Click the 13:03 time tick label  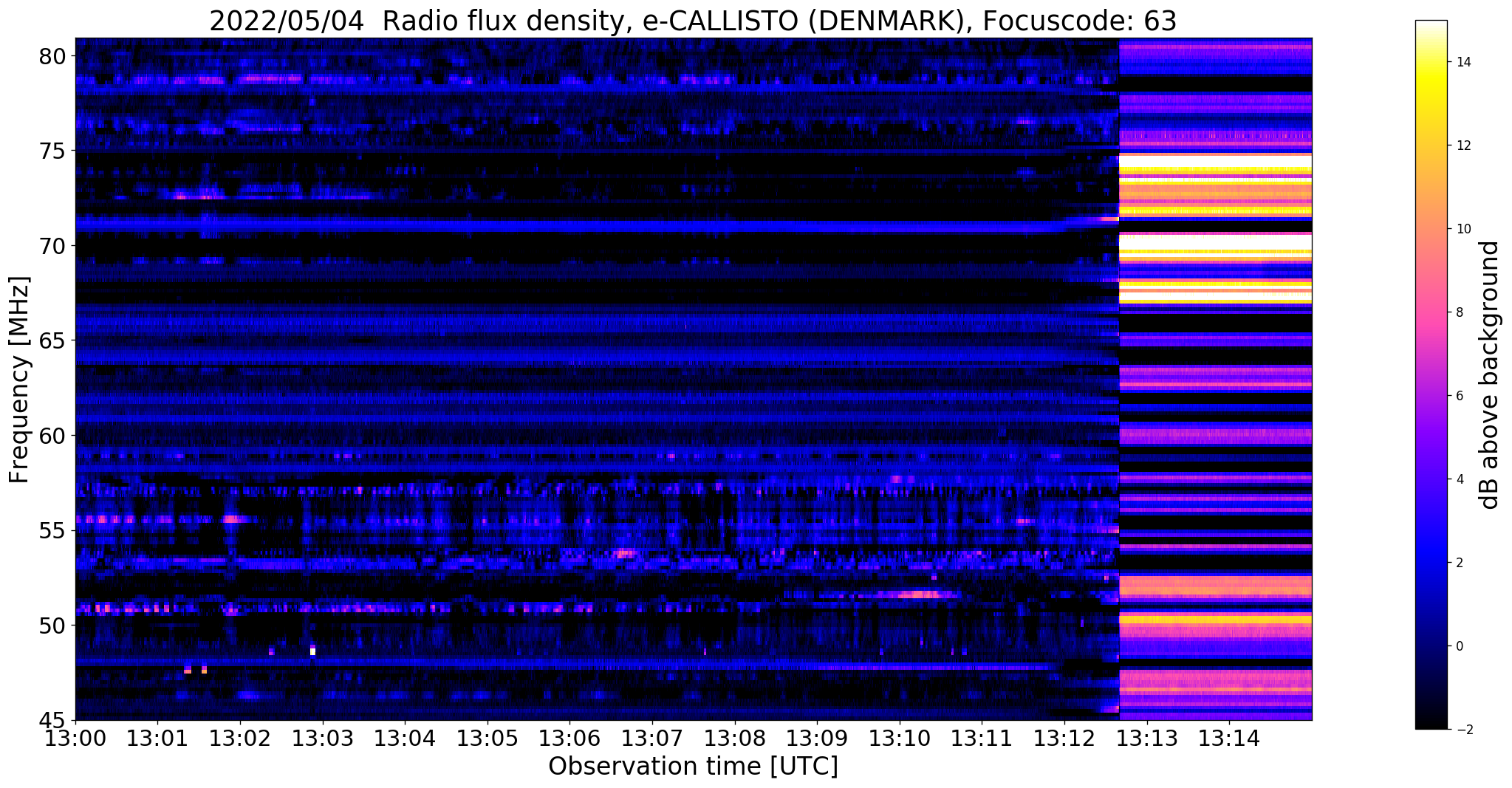(x=323, y=738)
